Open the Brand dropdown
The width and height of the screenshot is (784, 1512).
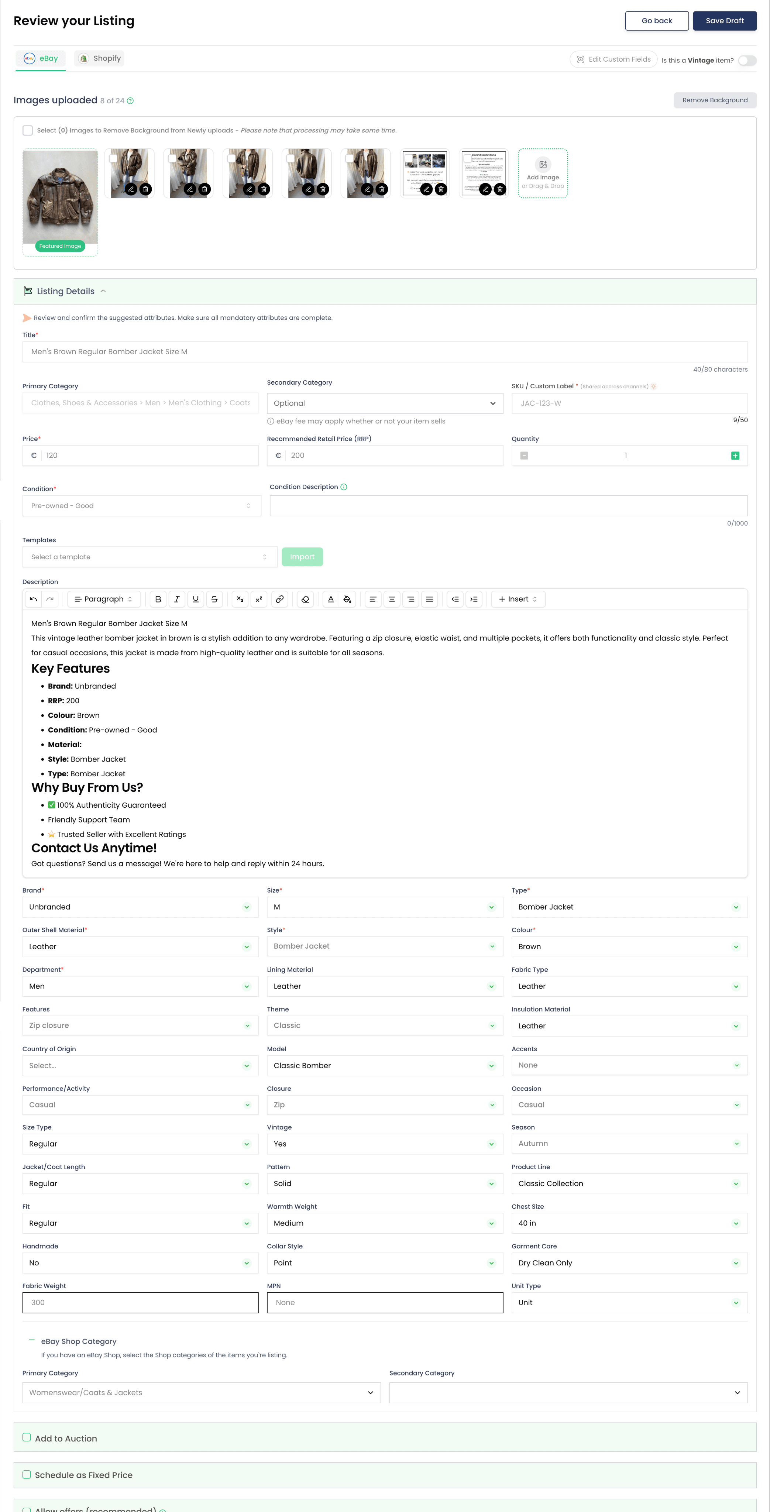(140, 907)
